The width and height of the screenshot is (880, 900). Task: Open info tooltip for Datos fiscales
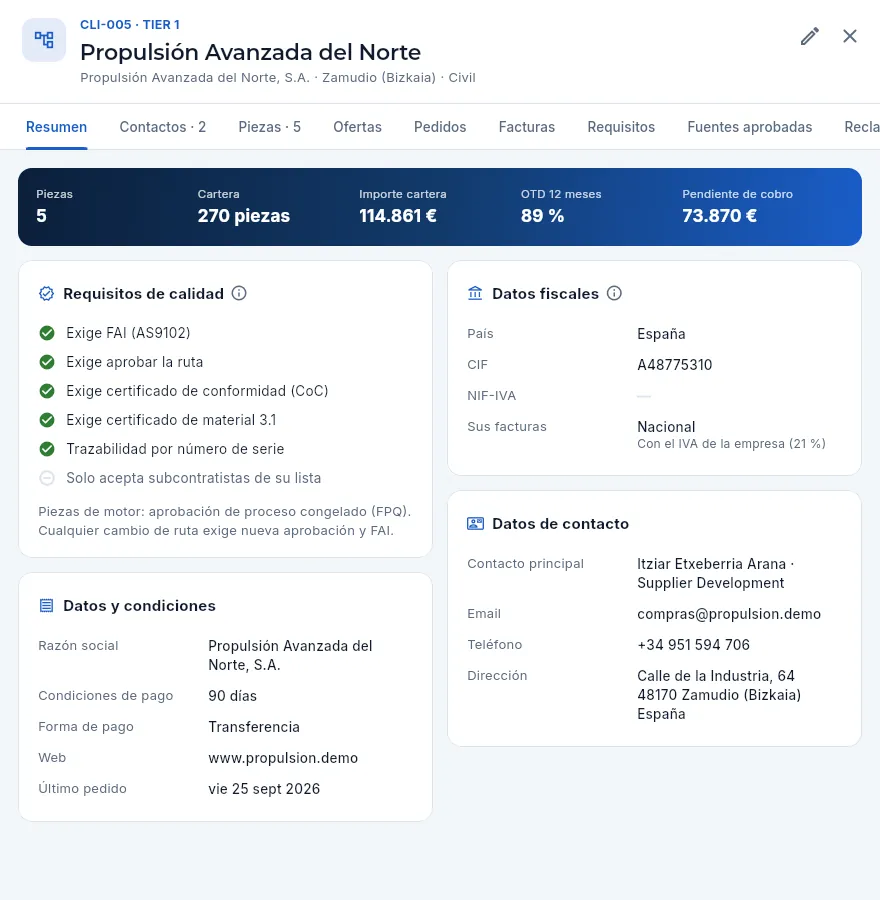(614, 293)
